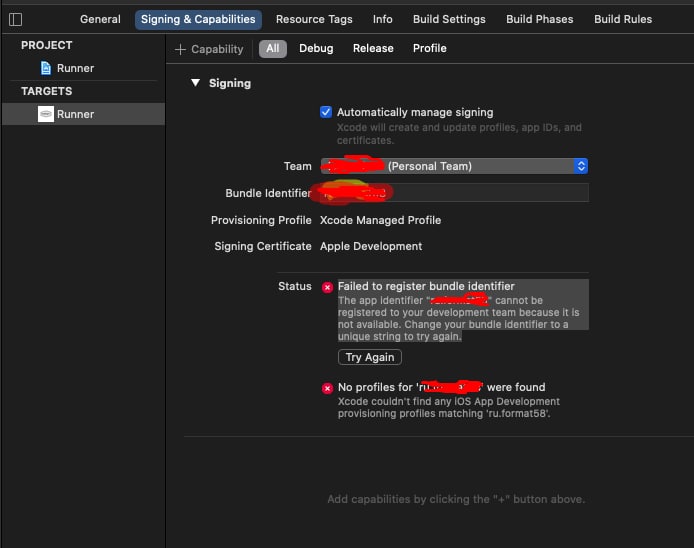Select the Release configuration filter
This screenshot has width=694, height=548.
tap(373, 48)
